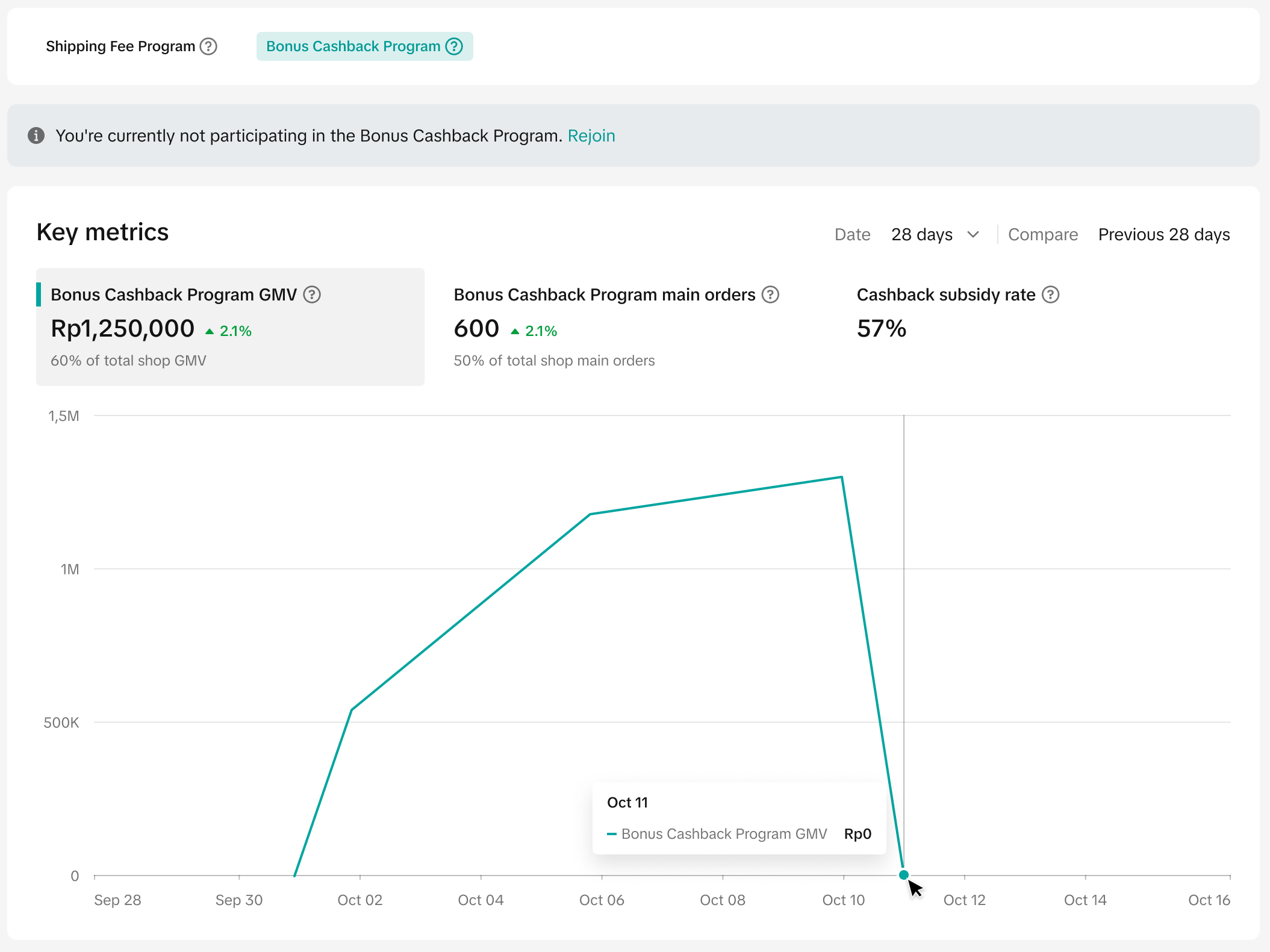Viewport: 1270px width, 952px height.
Task: Click chevron arrow next to 28 days
Action: 973,234
